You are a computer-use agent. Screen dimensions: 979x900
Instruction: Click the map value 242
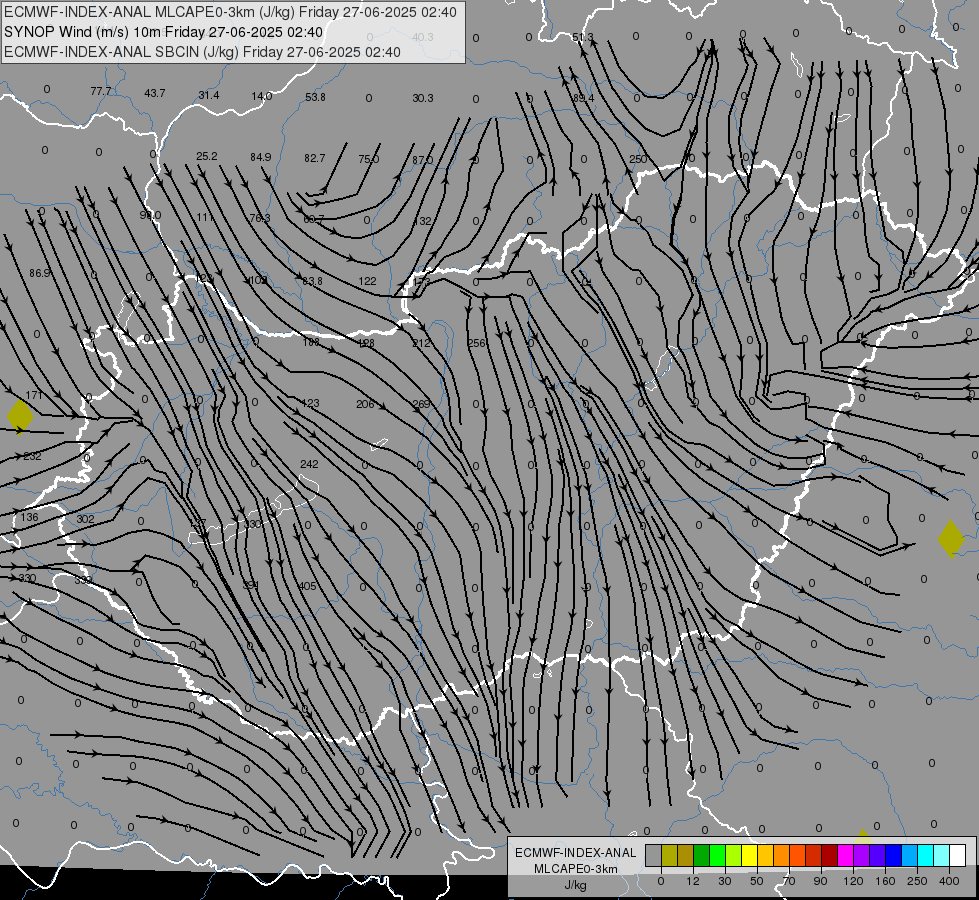pos(309,464)
